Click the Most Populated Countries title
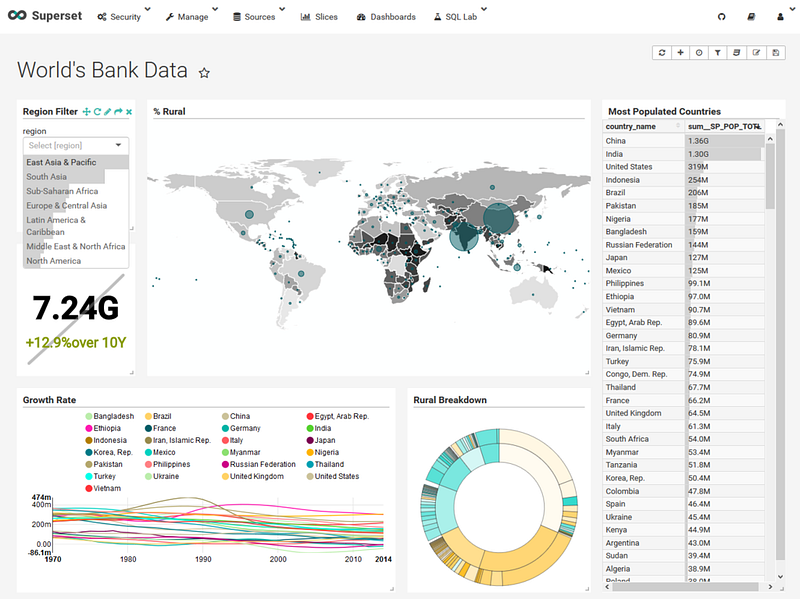800x599 pixels. coord(664,112)
